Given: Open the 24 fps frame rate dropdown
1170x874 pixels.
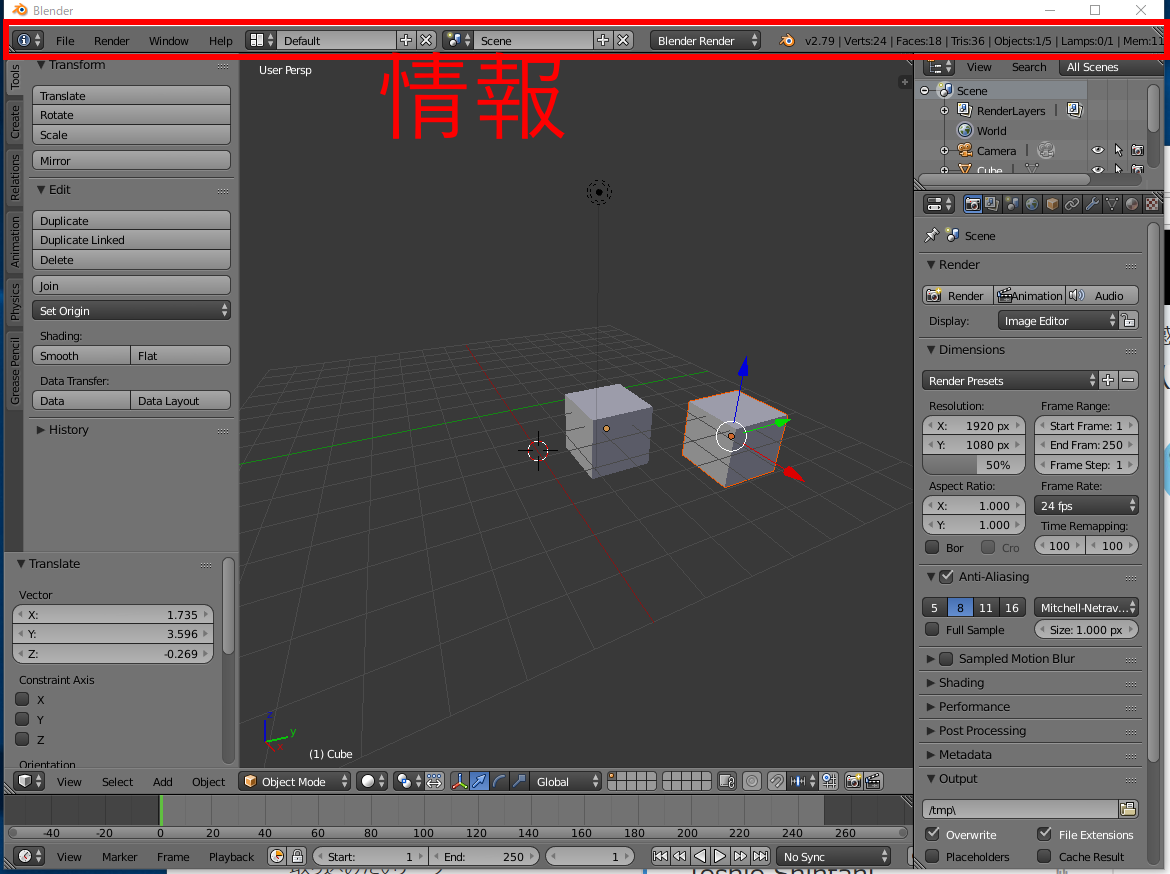Looking at the screenshot, I should 1086,505.
